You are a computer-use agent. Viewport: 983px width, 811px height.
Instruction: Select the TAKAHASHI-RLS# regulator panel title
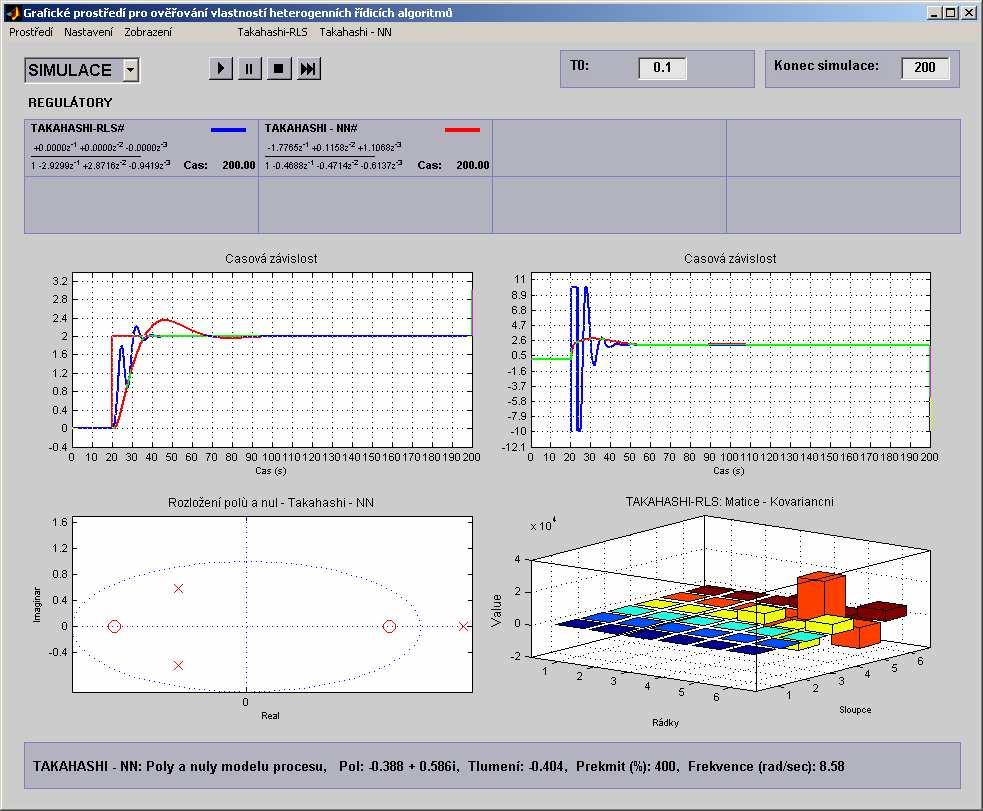tap(78, 128)
